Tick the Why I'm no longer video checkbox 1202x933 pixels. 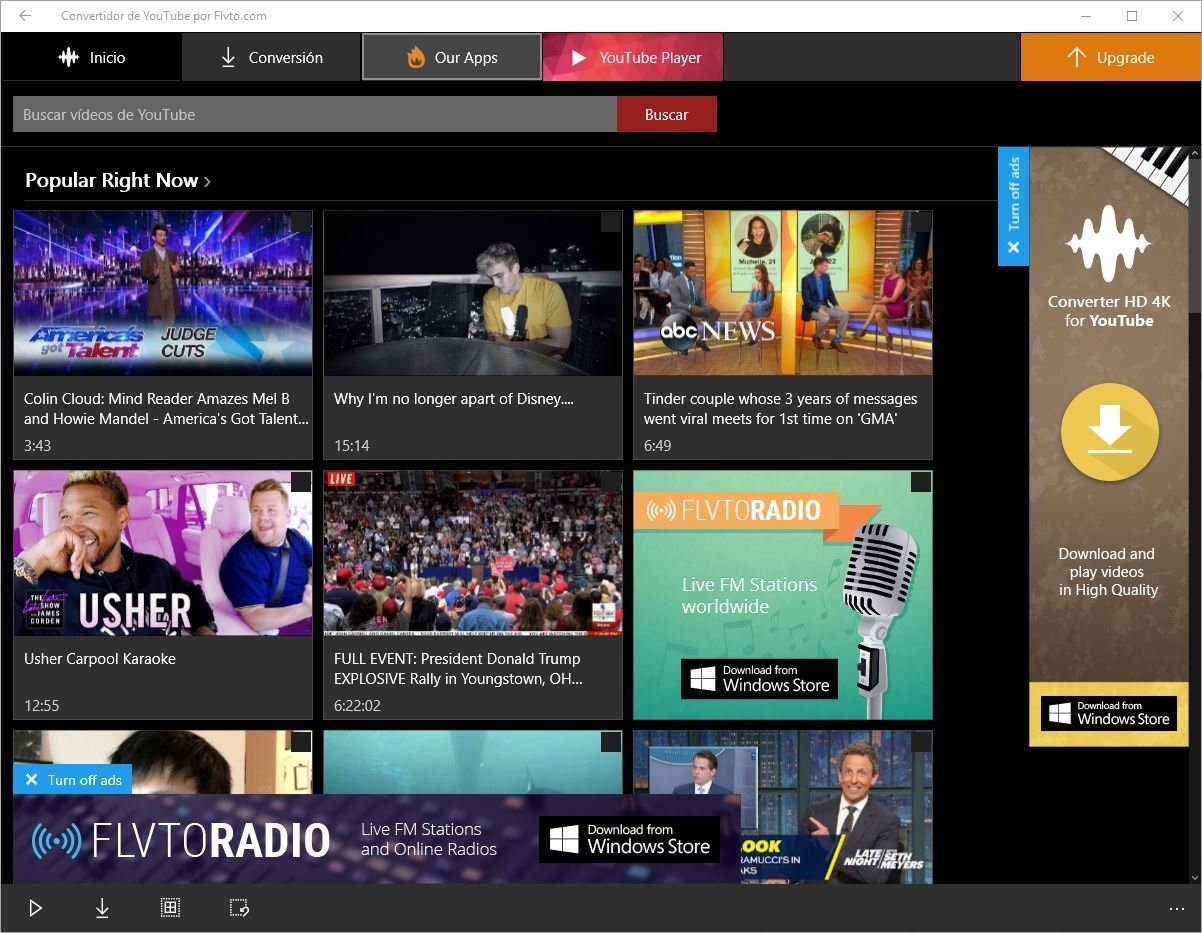click(611, 222)
